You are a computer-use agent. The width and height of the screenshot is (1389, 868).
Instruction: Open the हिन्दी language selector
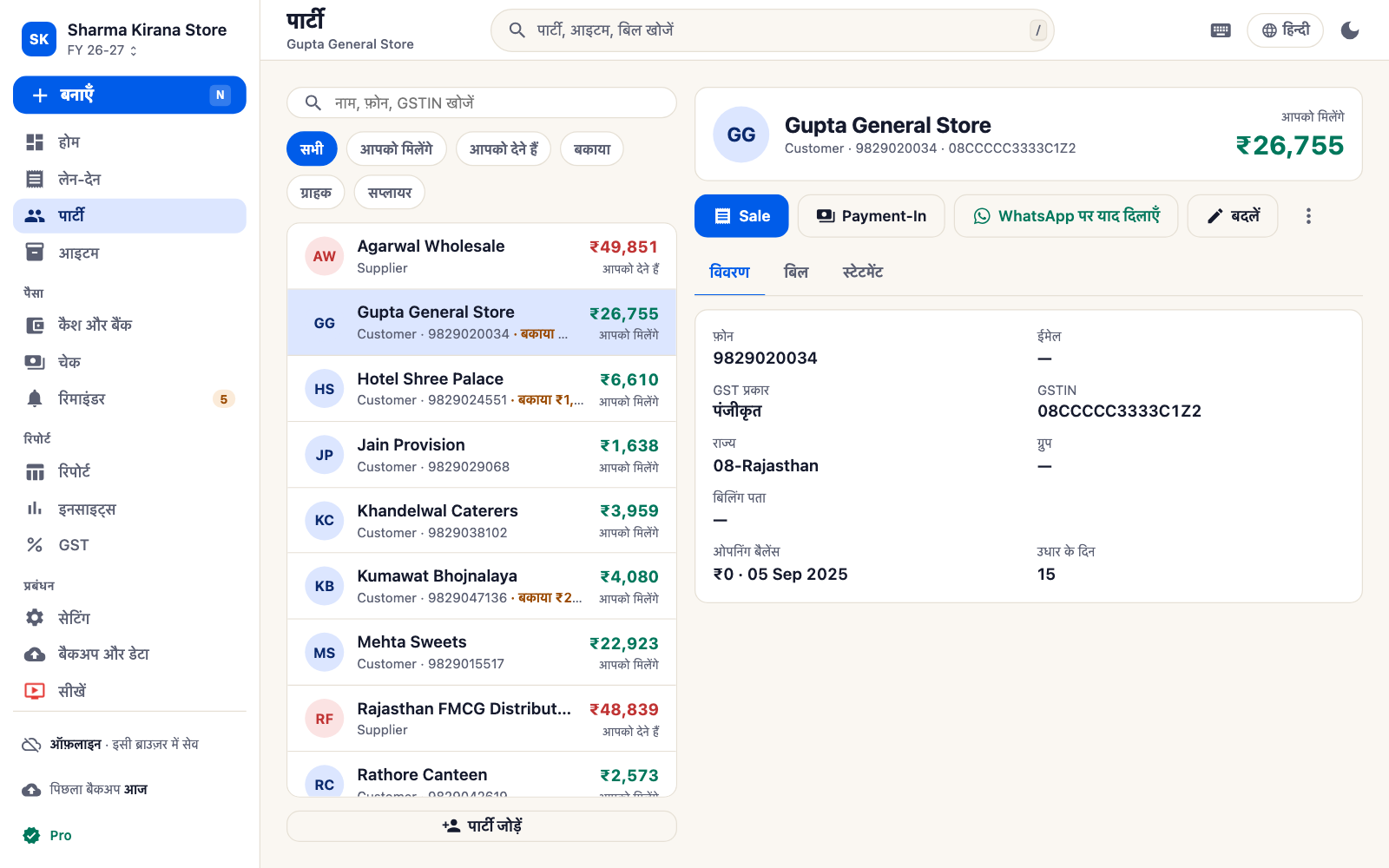[1285, 30]
